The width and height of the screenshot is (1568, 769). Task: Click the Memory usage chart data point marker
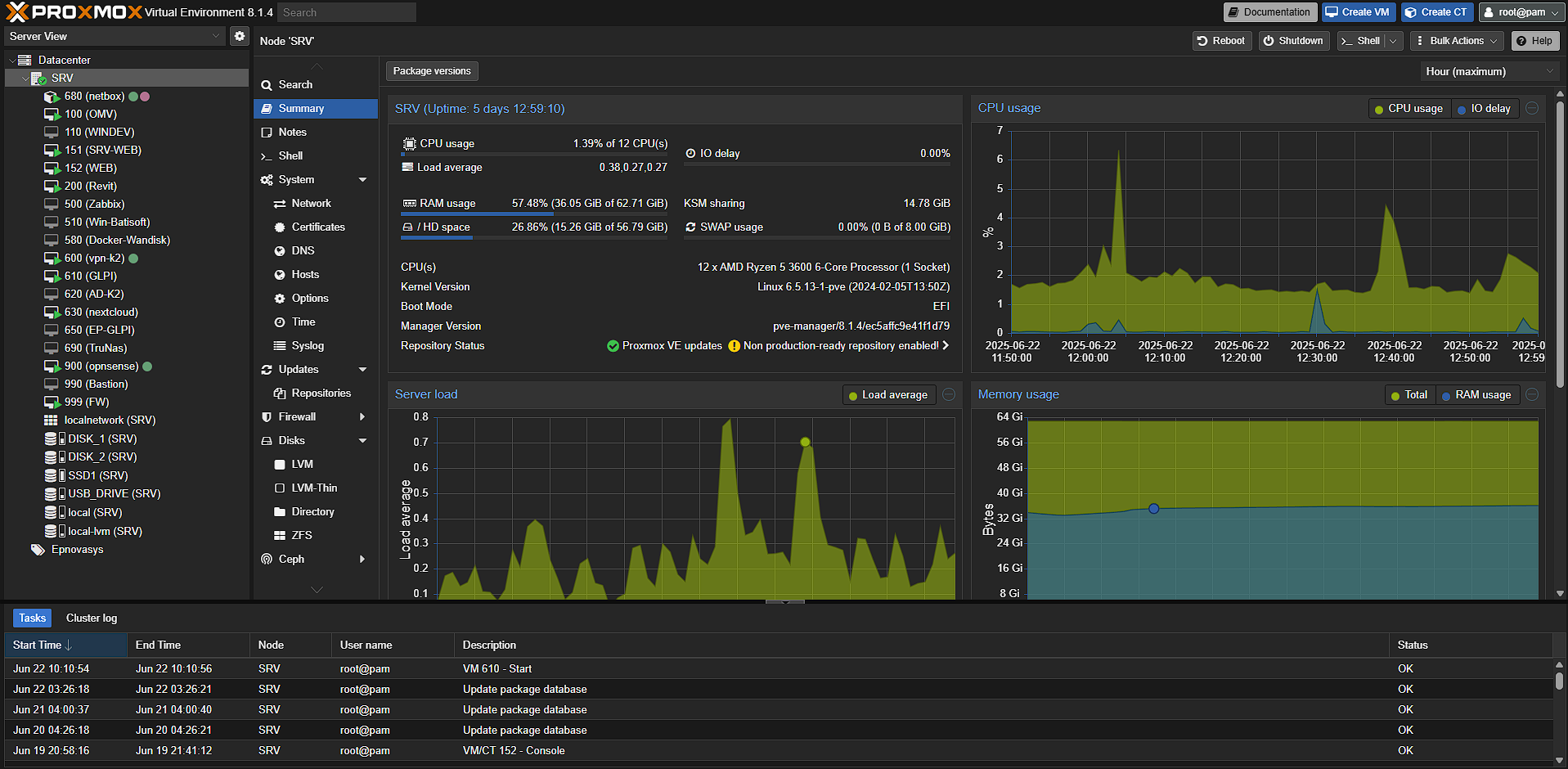(1153, 509)
